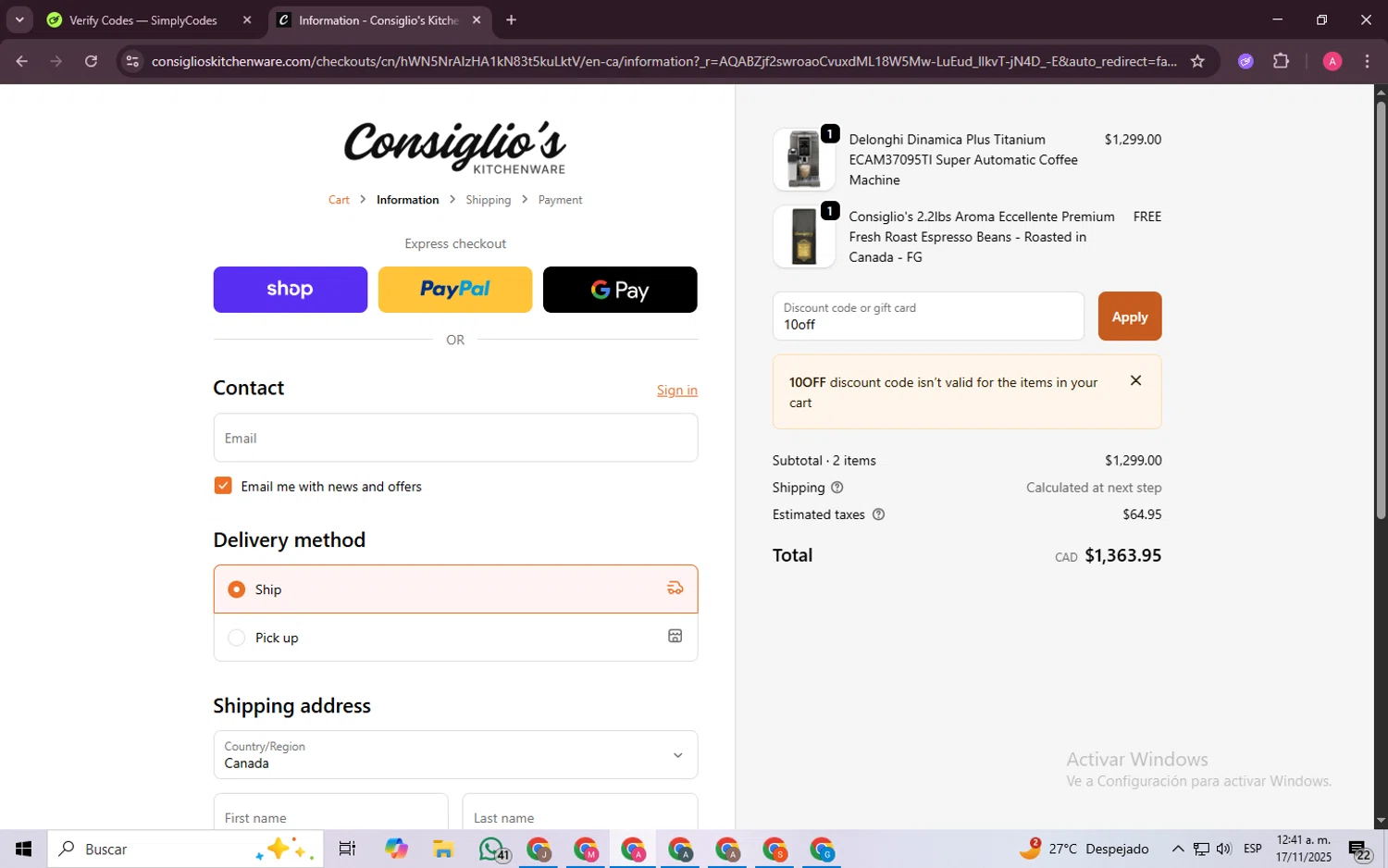The width and height of the screenshot is (1388, 868).
Task: Focus the Email input field
Action: pyautogui.click(x=455, y=438)
